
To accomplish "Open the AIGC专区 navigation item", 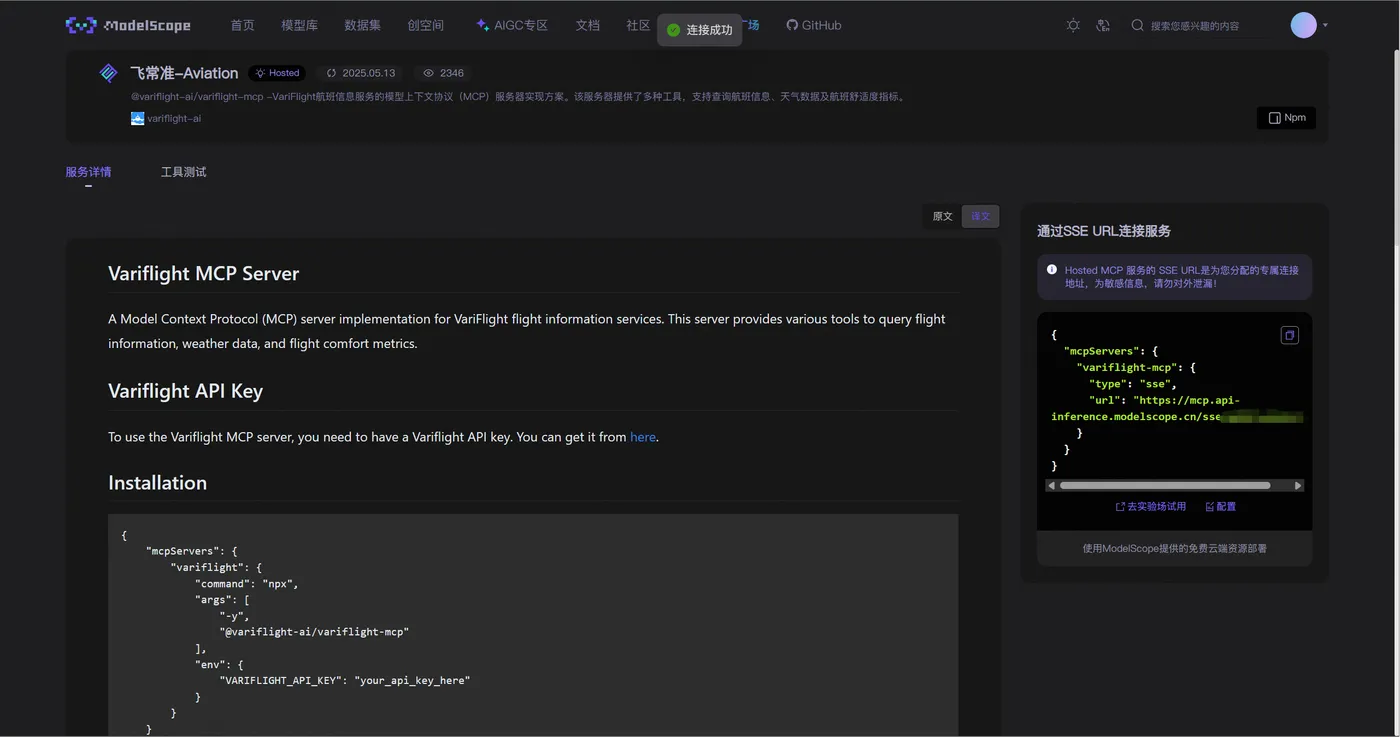I will pos(512,25).
